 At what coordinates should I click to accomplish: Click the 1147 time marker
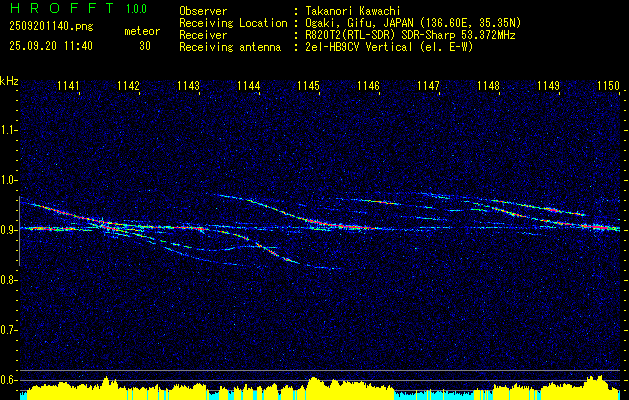coord(428,86)
